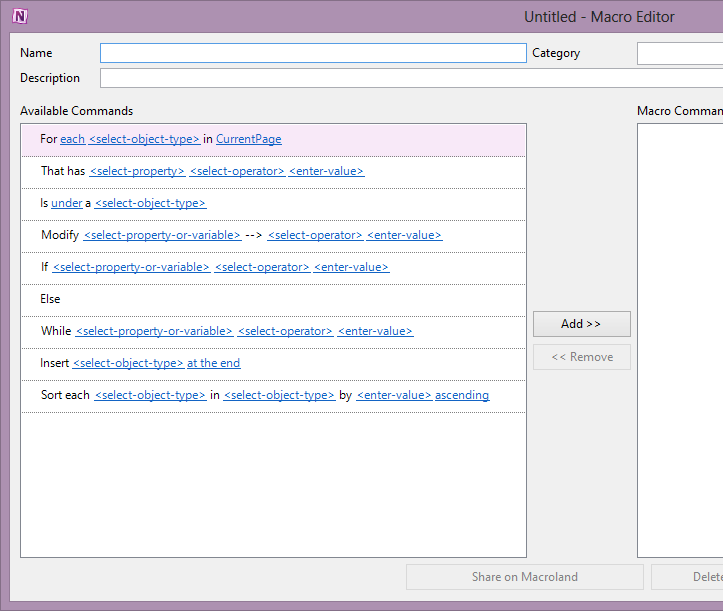Select object type in the For each command
The width and height of the screenshot is (723, 611).
pos(144,139)
